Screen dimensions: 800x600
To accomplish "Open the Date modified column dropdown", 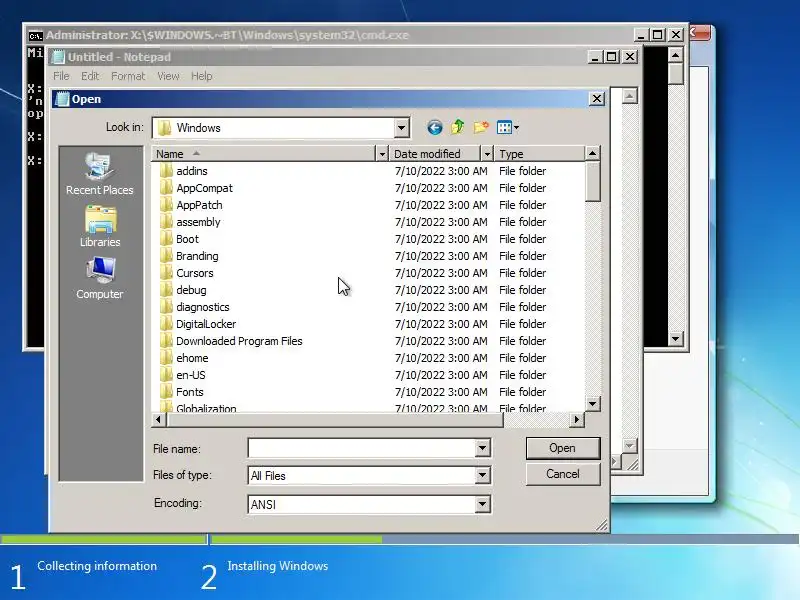I will pos(487,154).
